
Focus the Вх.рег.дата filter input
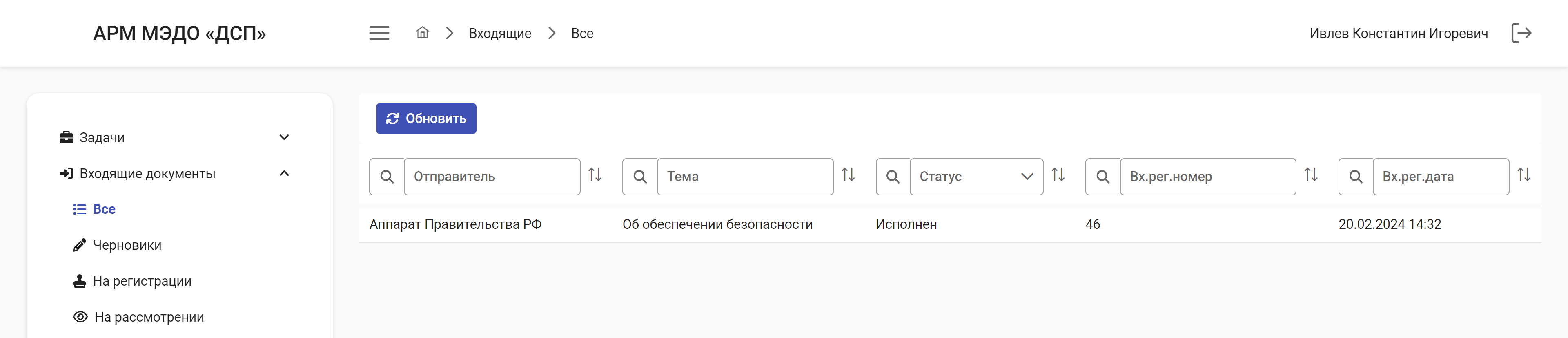1441,177
